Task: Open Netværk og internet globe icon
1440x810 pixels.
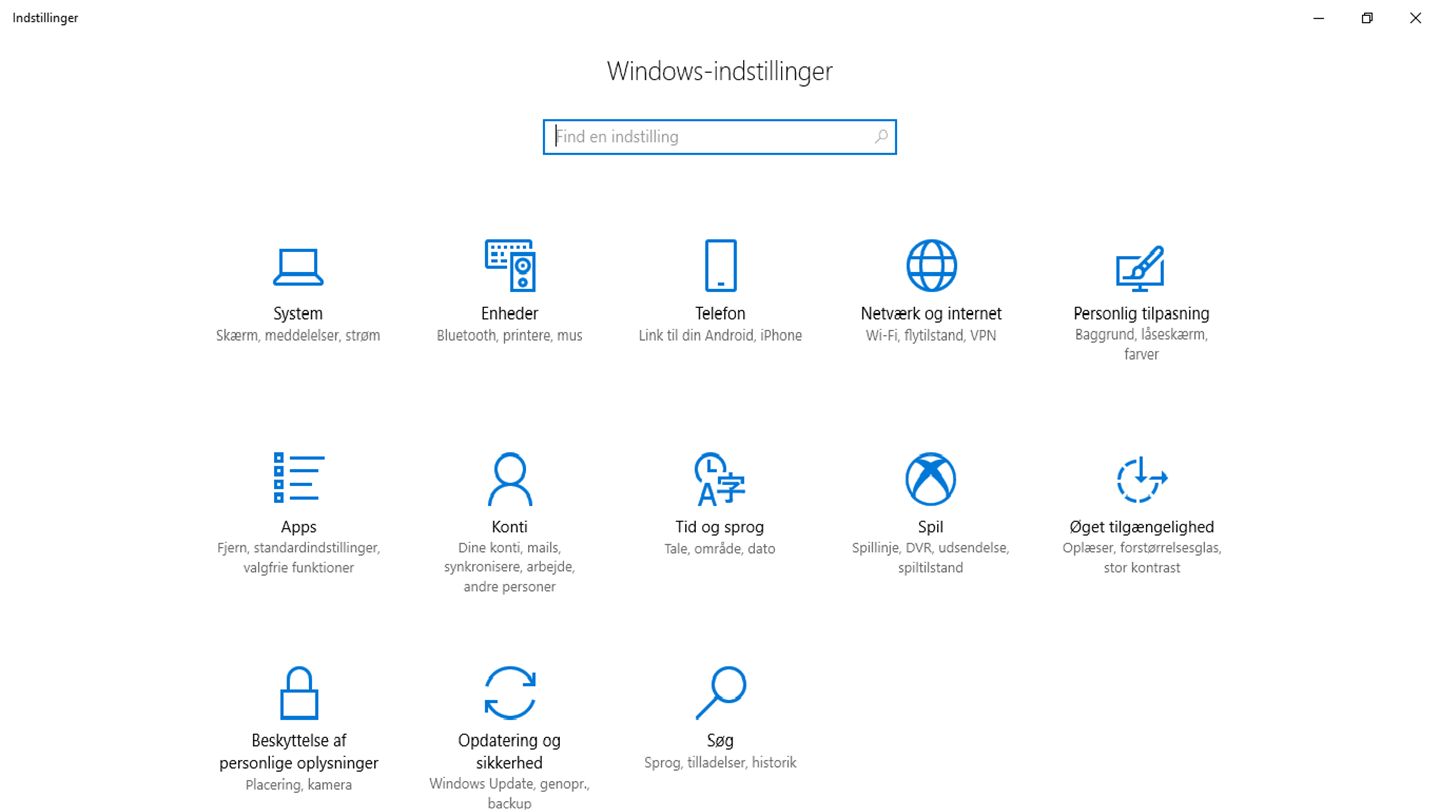Action: [931, 265]
